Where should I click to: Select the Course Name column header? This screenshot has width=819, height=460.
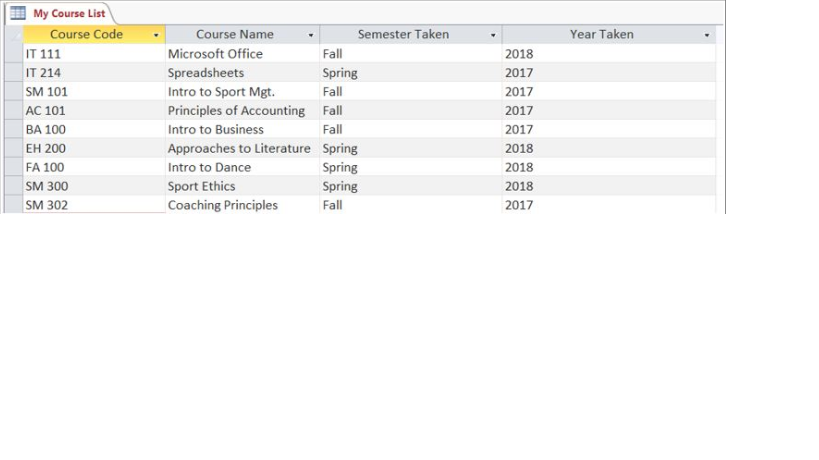click(234, 35)
